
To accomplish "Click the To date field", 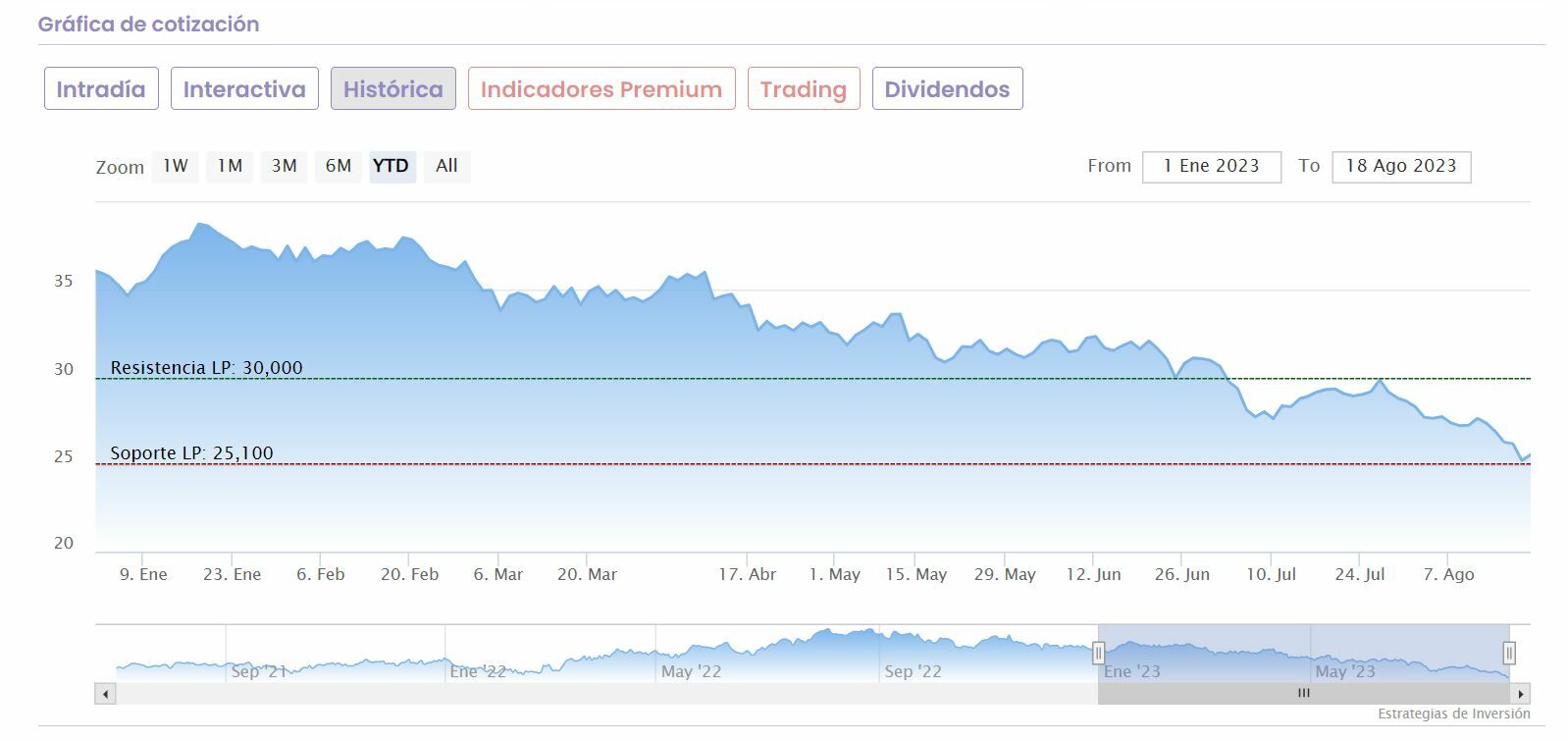I will point(1401,167).
